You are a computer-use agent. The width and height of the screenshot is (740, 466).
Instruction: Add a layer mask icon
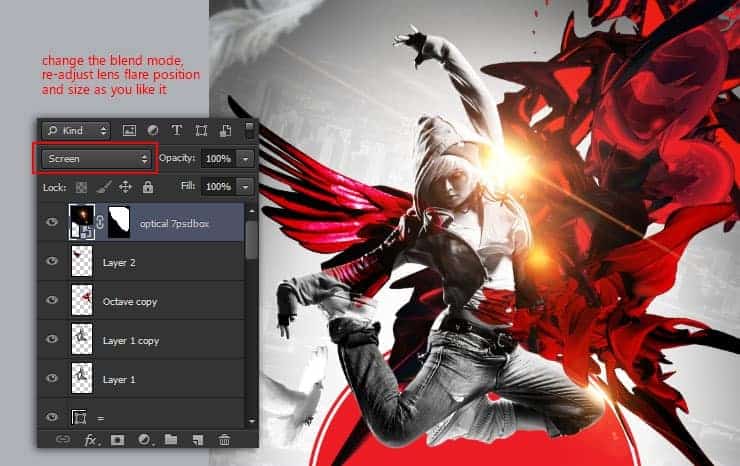tap(118, 440)
